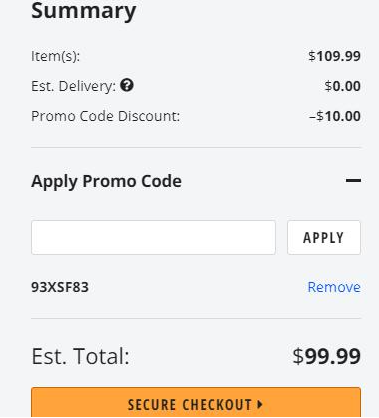
Task: Click the $99.99 estimated total
Action: (x=327, y=356)
